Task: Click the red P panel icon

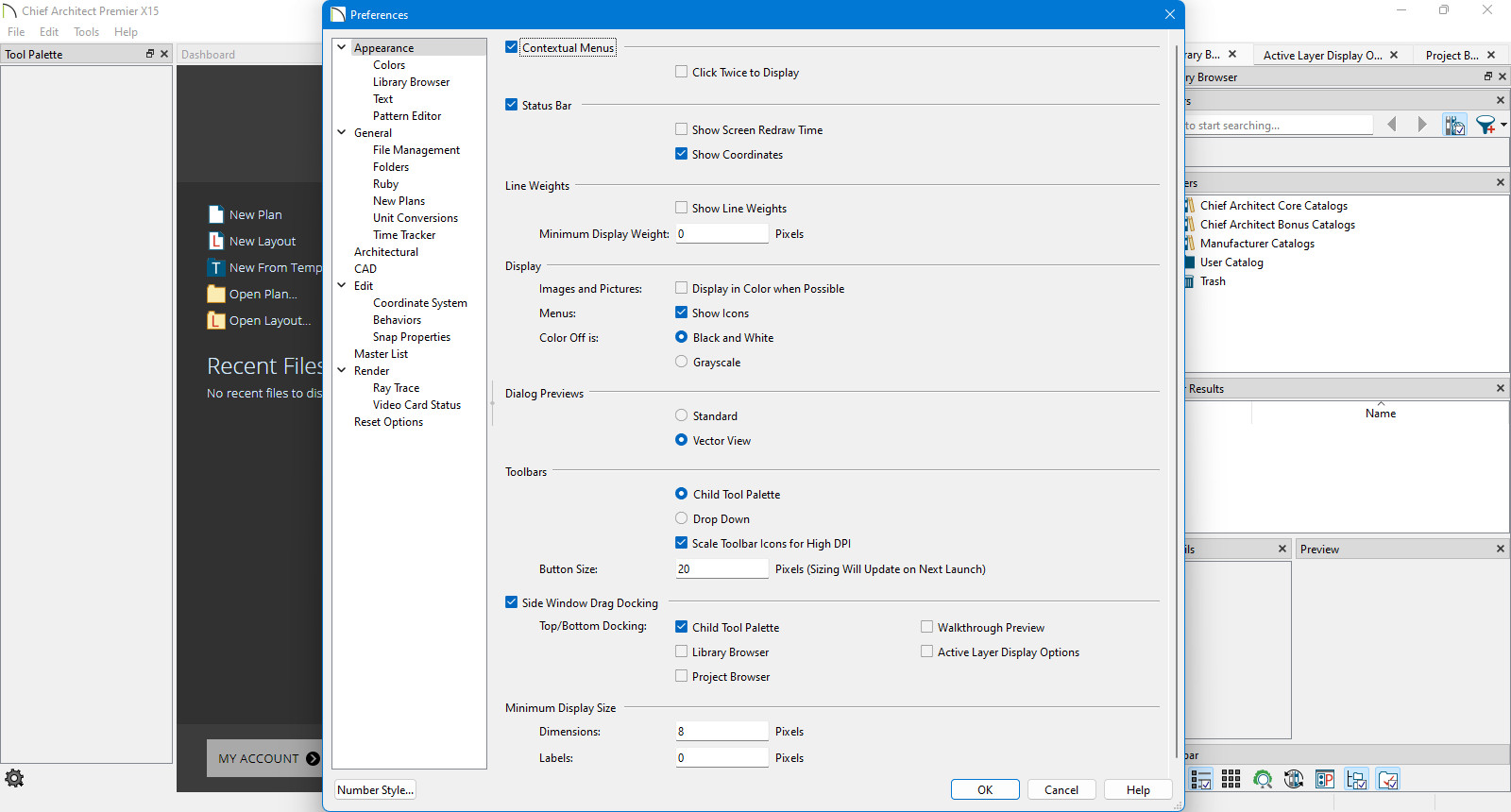Action: pos(1325,779)
